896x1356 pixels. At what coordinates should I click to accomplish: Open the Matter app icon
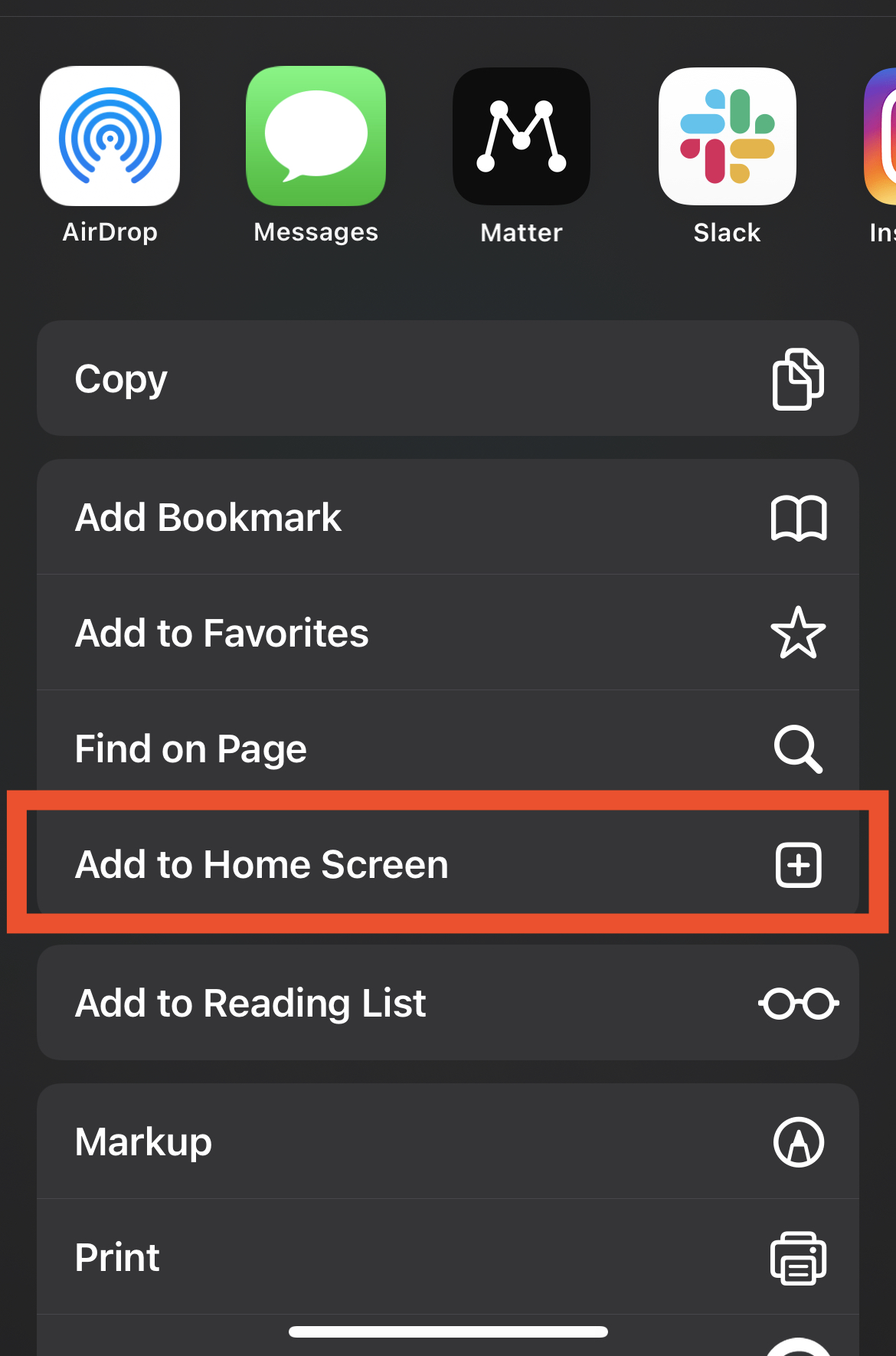point(522,136)
